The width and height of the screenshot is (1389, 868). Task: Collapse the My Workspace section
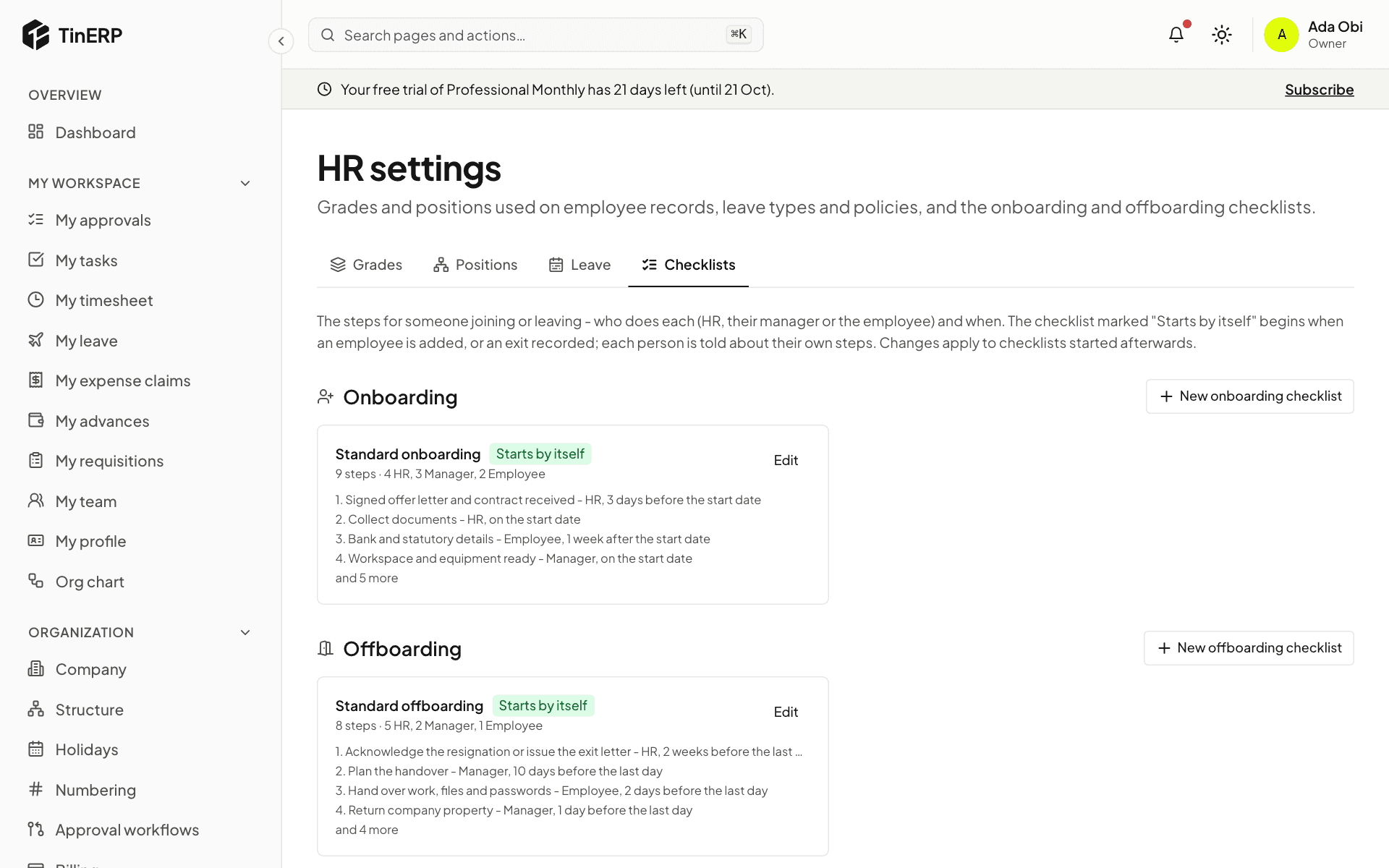[x=245, y=183]
